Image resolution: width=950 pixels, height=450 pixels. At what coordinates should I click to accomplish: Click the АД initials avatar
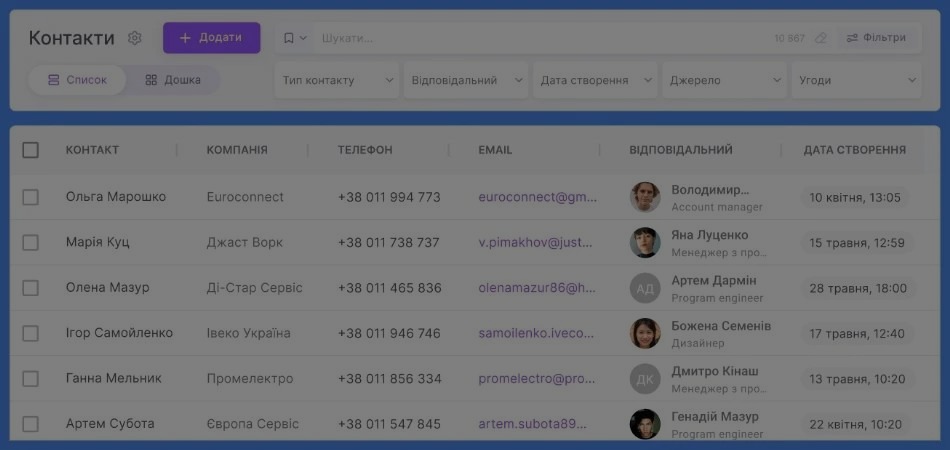point(645,288)
